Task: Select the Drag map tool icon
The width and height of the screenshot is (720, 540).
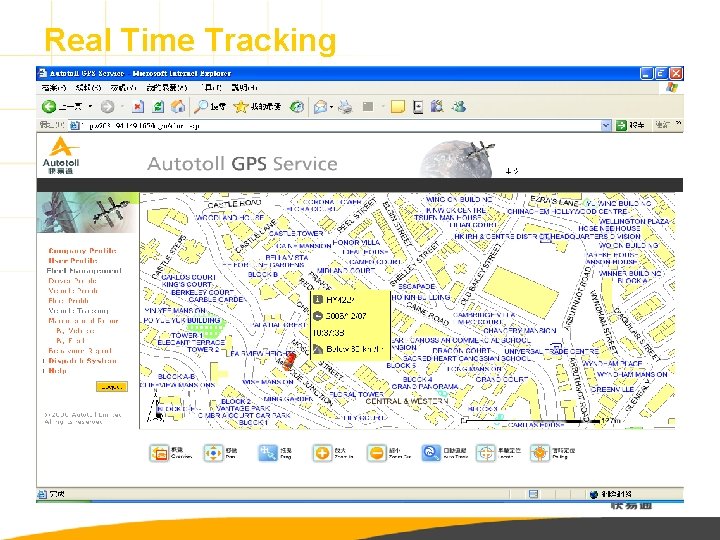Action: point(268,453)
